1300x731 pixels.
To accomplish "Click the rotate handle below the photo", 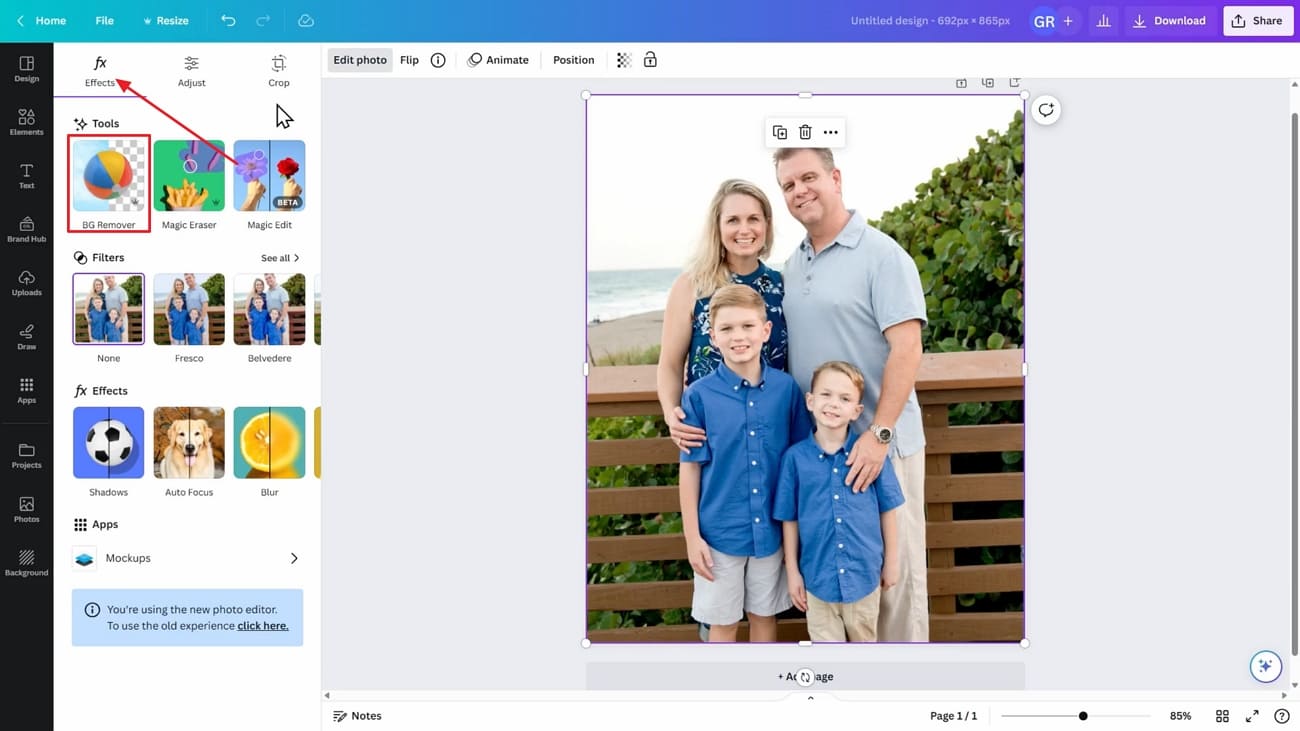I will click(x=805, y=677).
